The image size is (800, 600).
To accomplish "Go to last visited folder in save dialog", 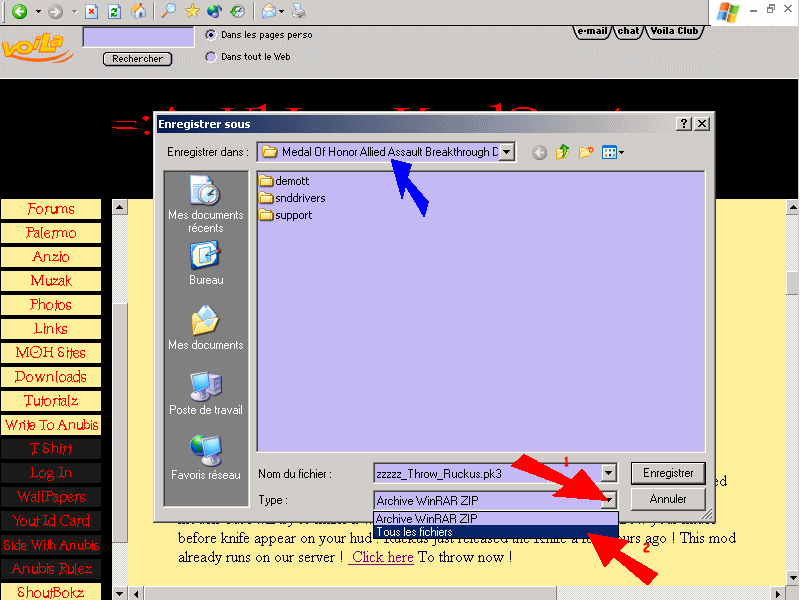I will [x=539, y=152].
